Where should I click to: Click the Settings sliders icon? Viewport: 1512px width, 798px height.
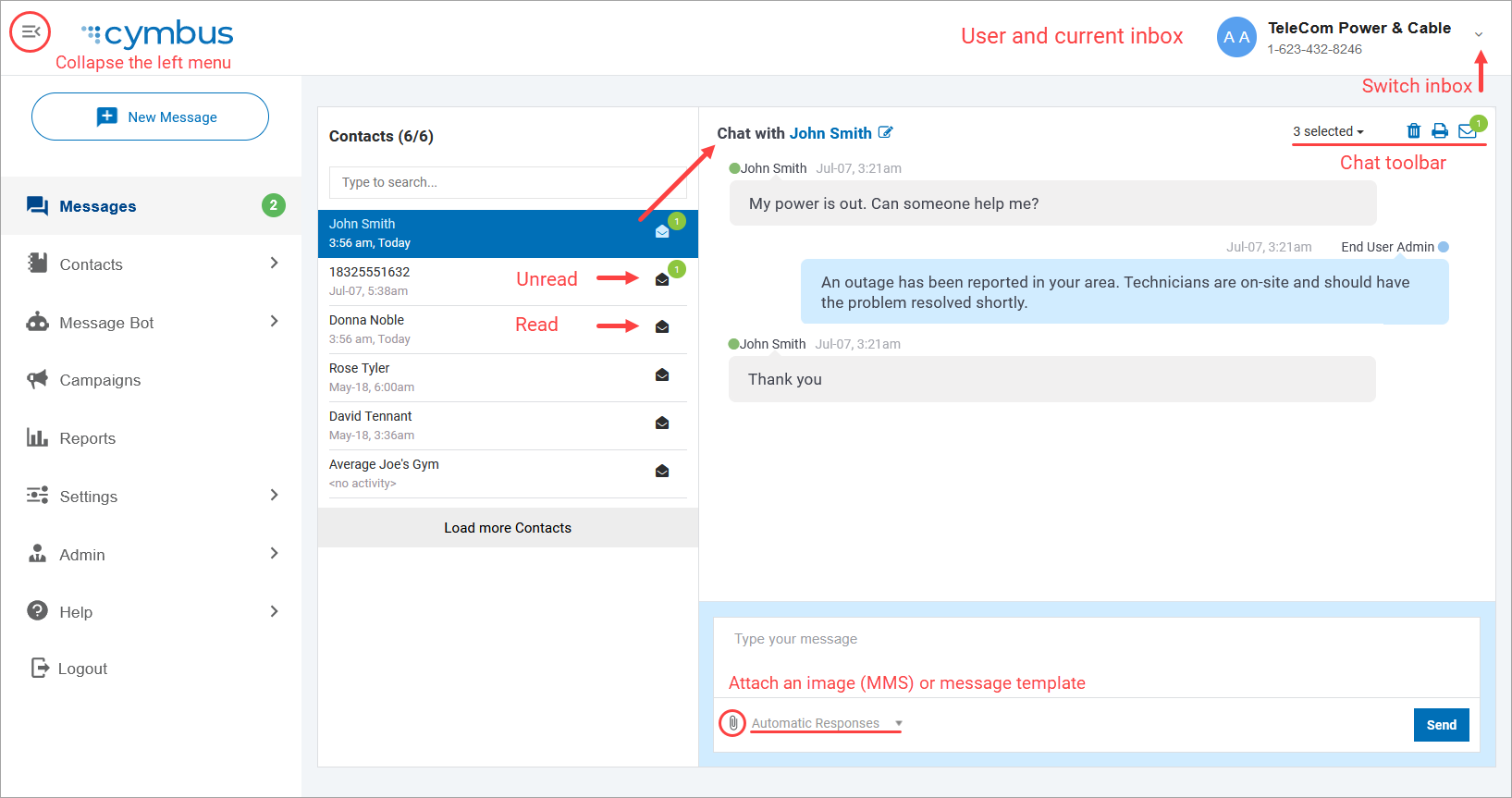pos(37,496)
